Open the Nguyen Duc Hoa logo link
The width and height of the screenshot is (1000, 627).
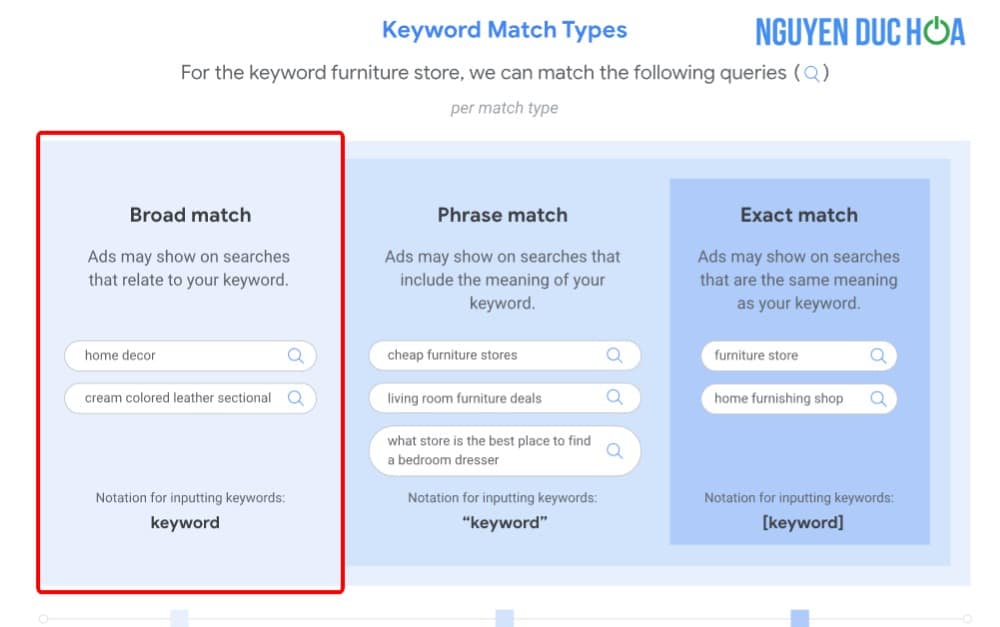coord(859,32)
